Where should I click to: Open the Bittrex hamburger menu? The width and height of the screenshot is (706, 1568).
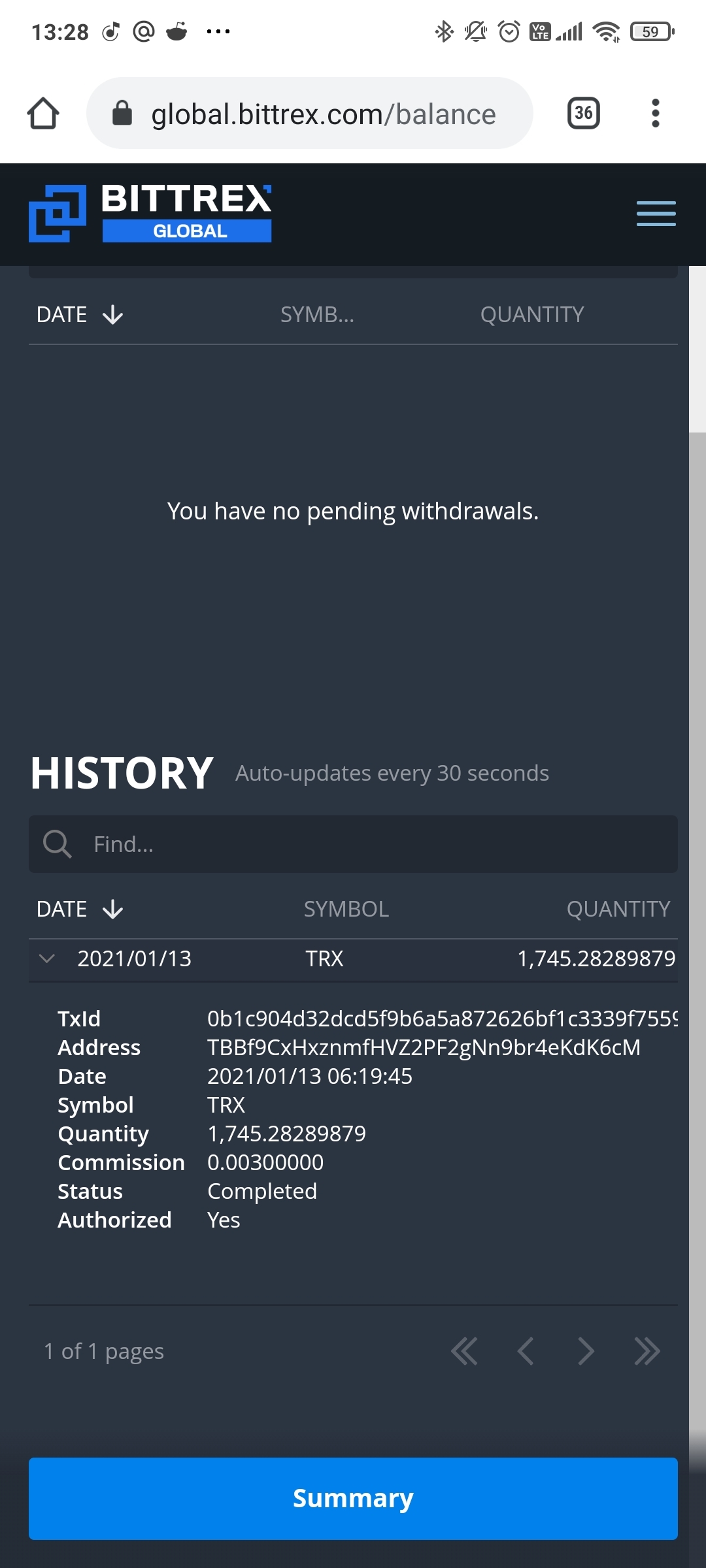pos(656,214)
